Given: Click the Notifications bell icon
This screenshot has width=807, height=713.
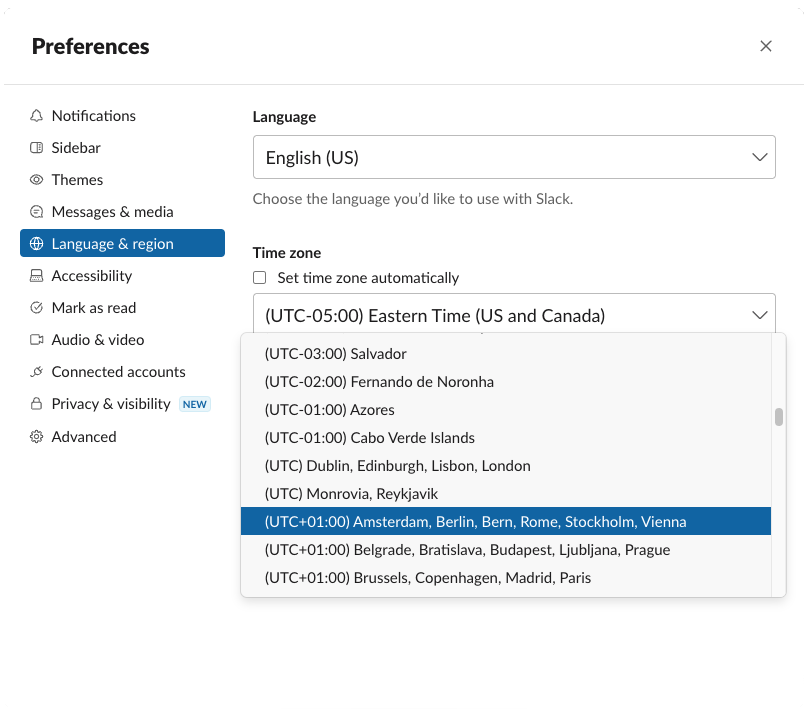Looking at the screenshot, I should point(37,116).
